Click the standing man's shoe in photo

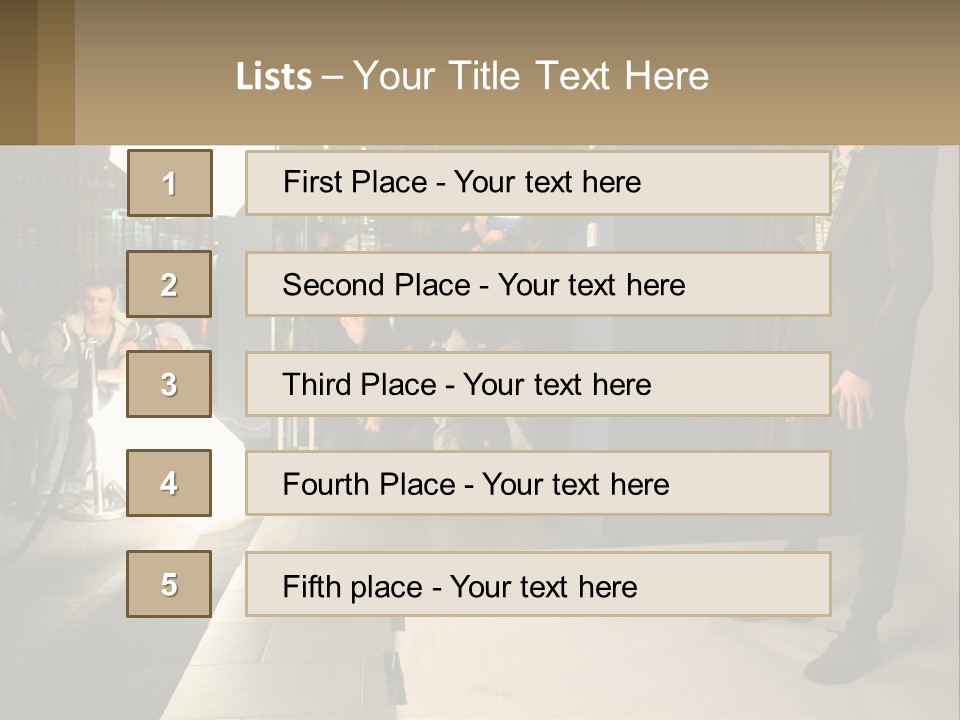point(842,660)
